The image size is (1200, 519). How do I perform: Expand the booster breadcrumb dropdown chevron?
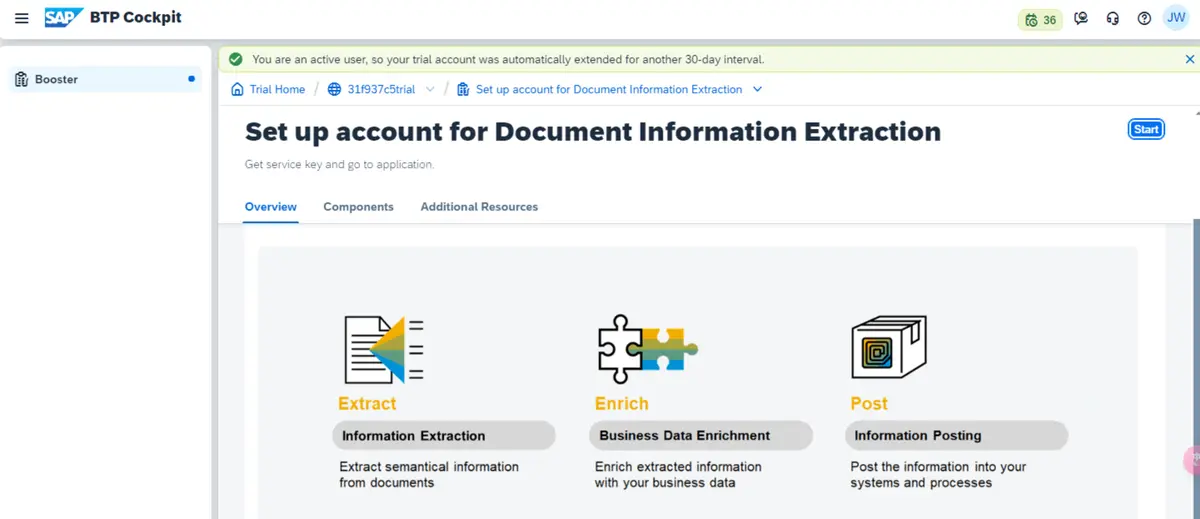tap(757, 89)
